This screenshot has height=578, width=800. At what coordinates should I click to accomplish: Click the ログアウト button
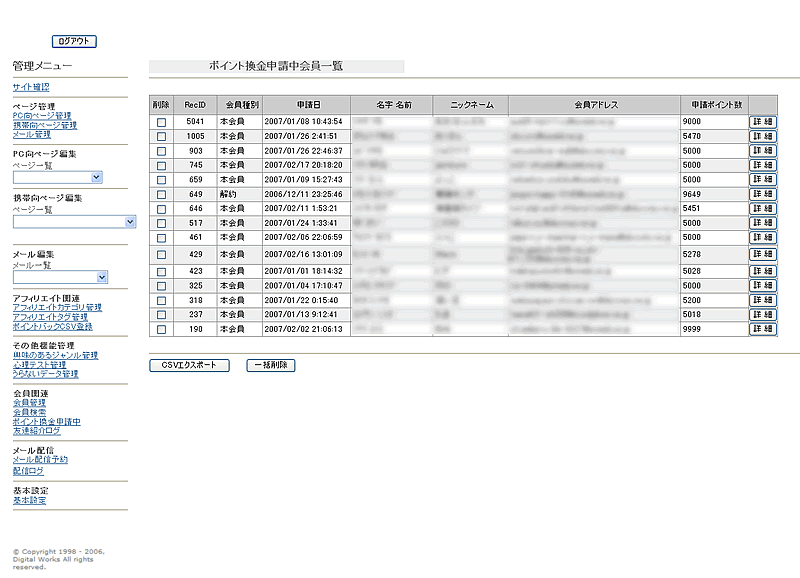(74, 41)
